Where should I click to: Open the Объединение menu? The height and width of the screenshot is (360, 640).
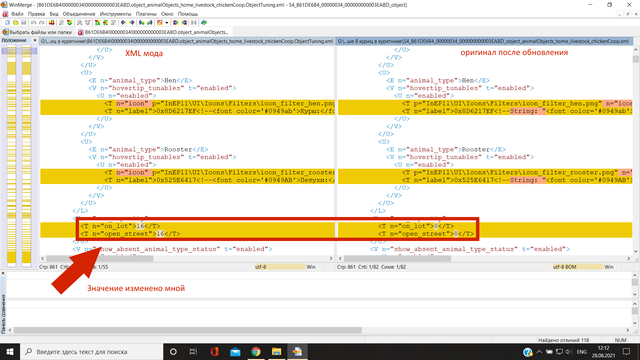point(79,14)
